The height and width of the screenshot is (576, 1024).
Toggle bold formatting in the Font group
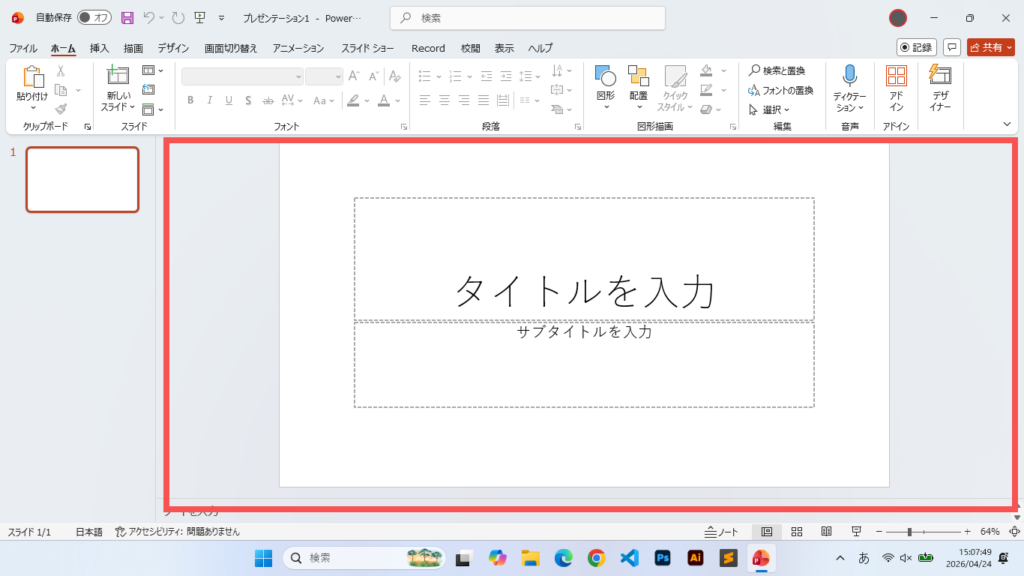[x=191, y=100]
